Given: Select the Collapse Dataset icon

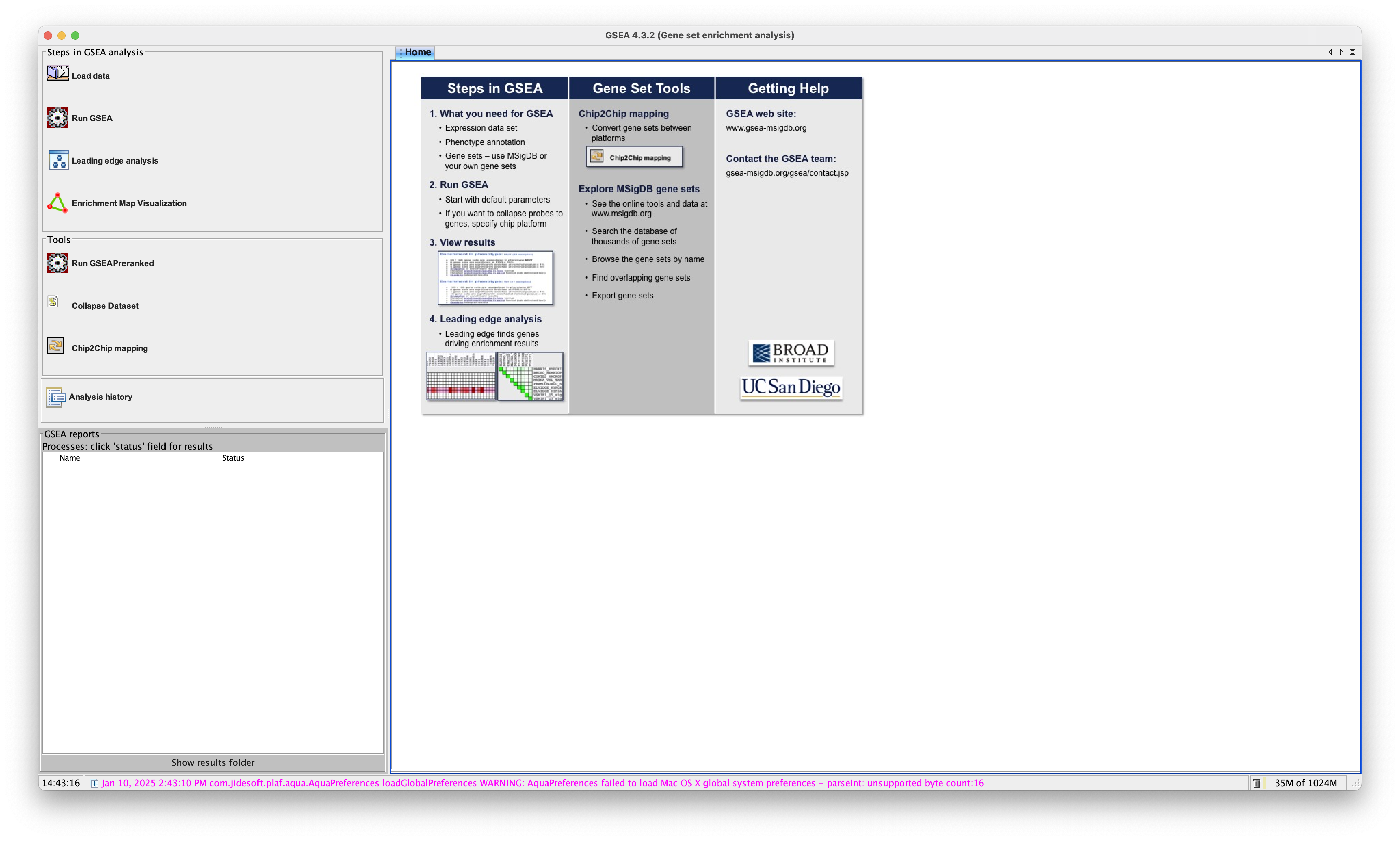Looking at the screenshot, I should [53, 301].
